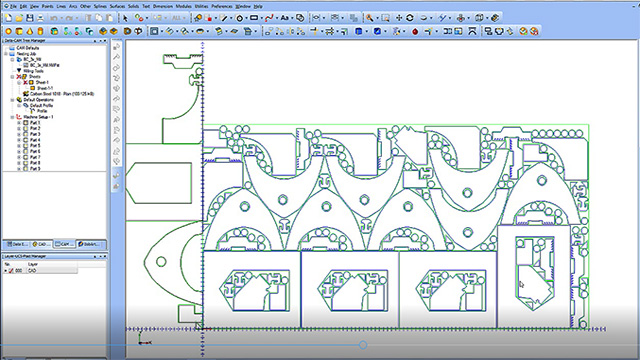Switch to the CAD tab in tree manager

pyautogui.click(x=41, y=244)
